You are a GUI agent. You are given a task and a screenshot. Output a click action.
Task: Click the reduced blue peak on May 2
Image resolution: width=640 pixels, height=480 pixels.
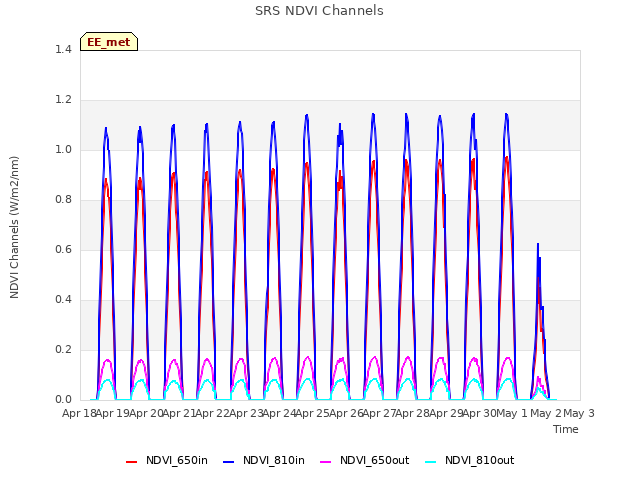pos(538,245)
